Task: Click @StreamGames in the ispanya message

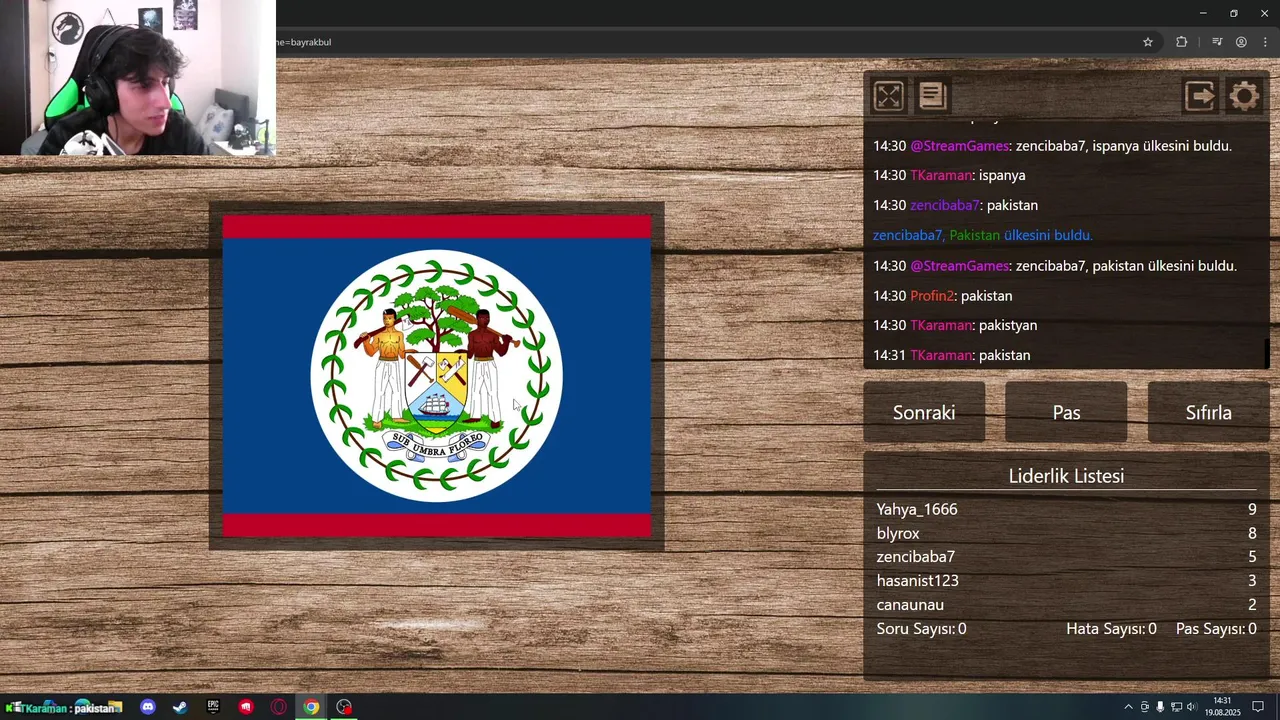Action: click(960, 146)
